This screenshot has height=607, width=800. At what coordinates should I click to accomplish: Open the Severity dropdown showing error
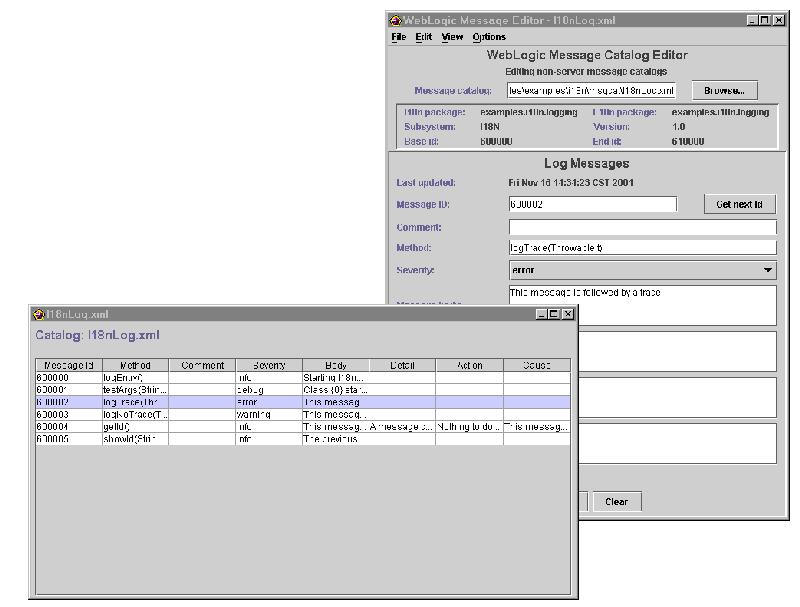pyautogui.click(x=642, y=270)
